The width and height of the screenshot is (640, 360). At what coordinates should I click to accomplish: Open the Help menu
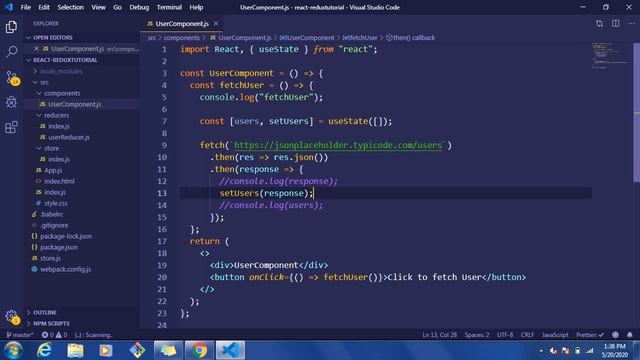(x=196, y=7)
